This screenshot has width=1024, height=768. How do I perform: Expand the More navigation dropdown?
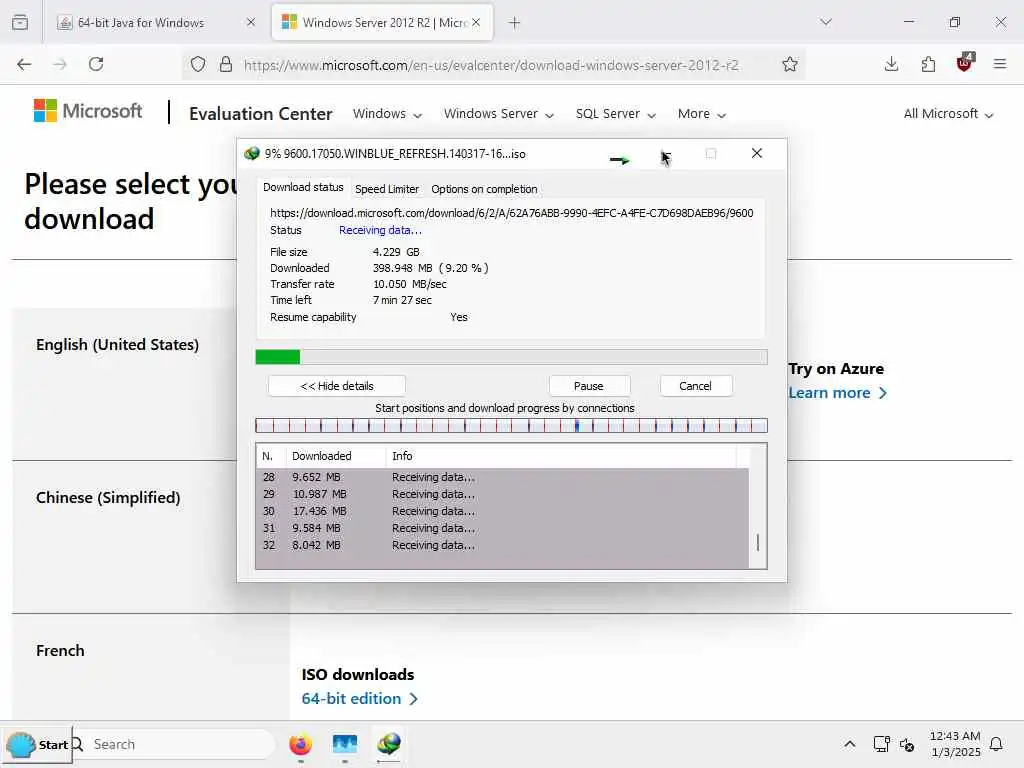[x=702, y=114]
